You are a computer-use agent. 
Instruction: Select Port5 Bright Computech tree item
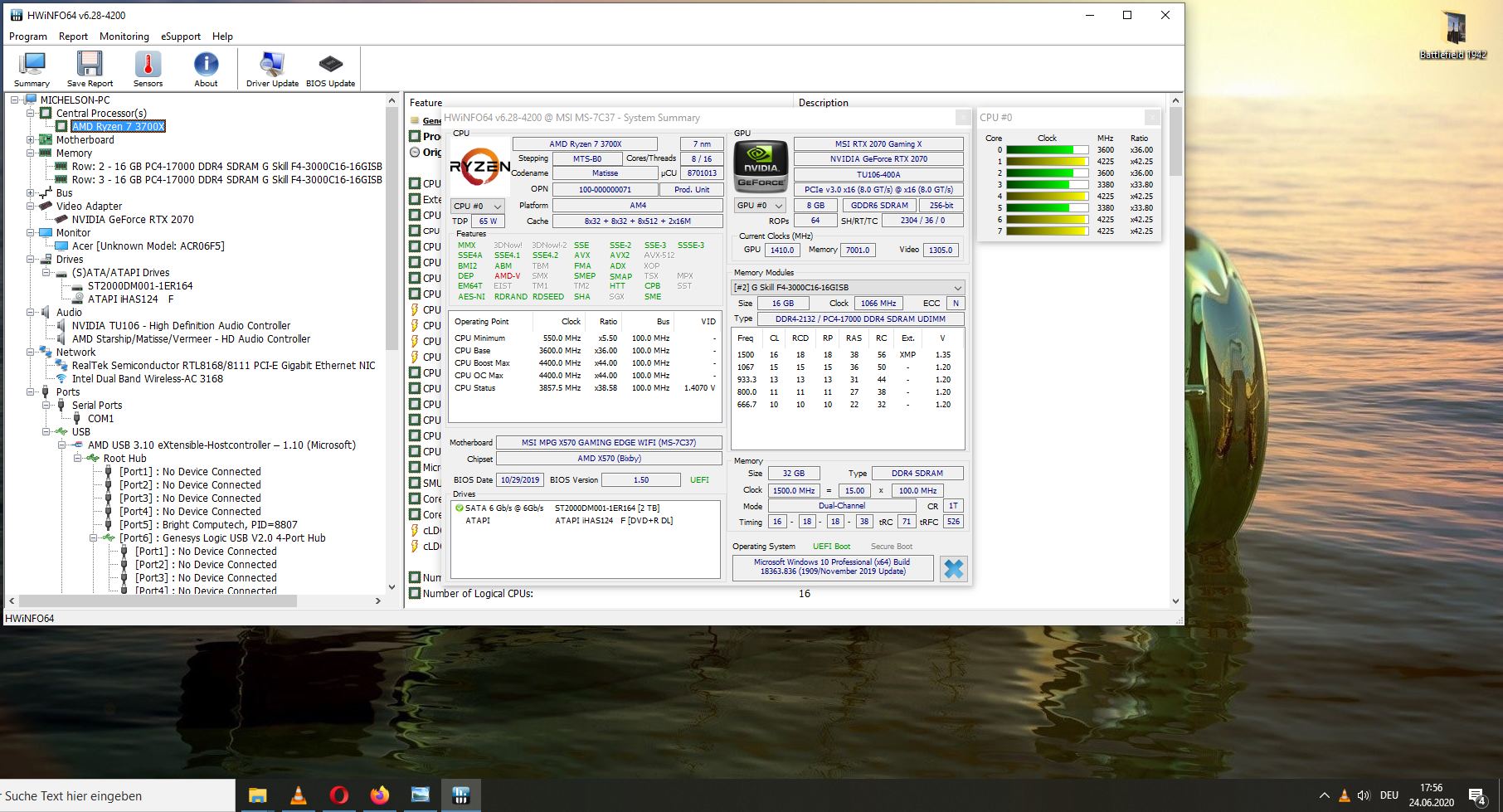pos(208,525)
